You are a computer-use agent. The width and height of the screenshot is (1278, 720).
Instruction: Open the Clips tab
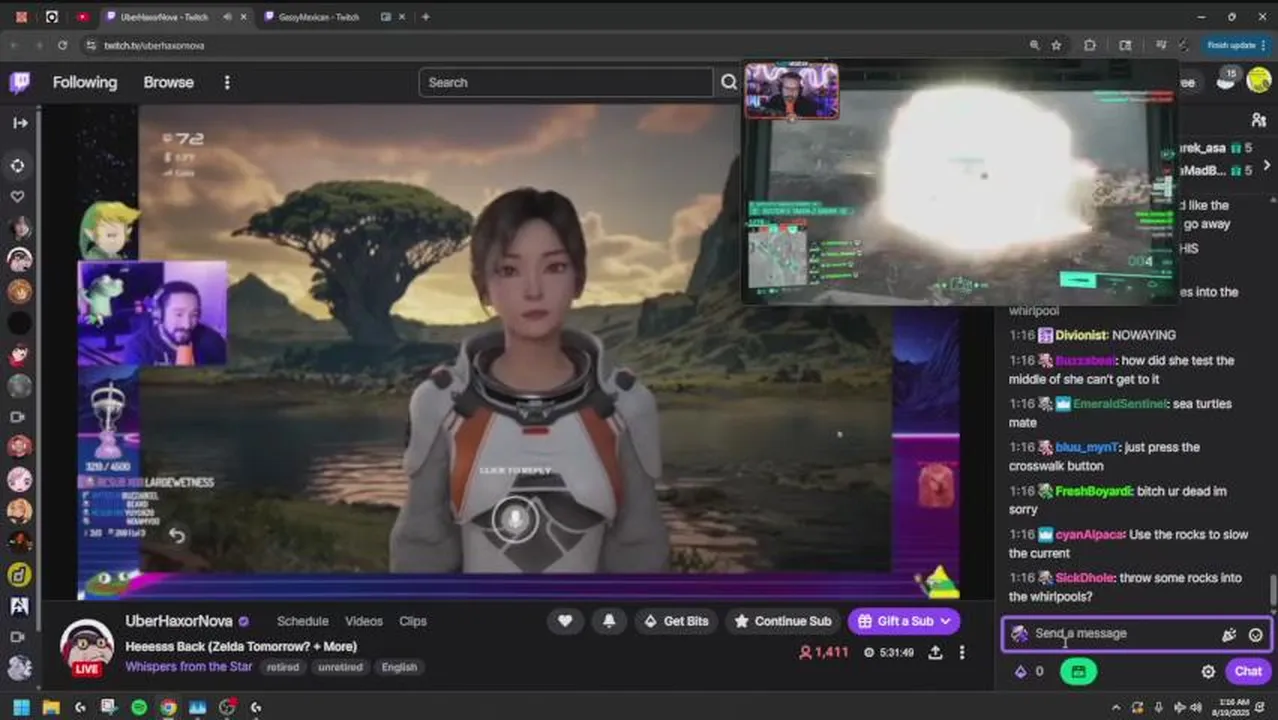[413, 621]
